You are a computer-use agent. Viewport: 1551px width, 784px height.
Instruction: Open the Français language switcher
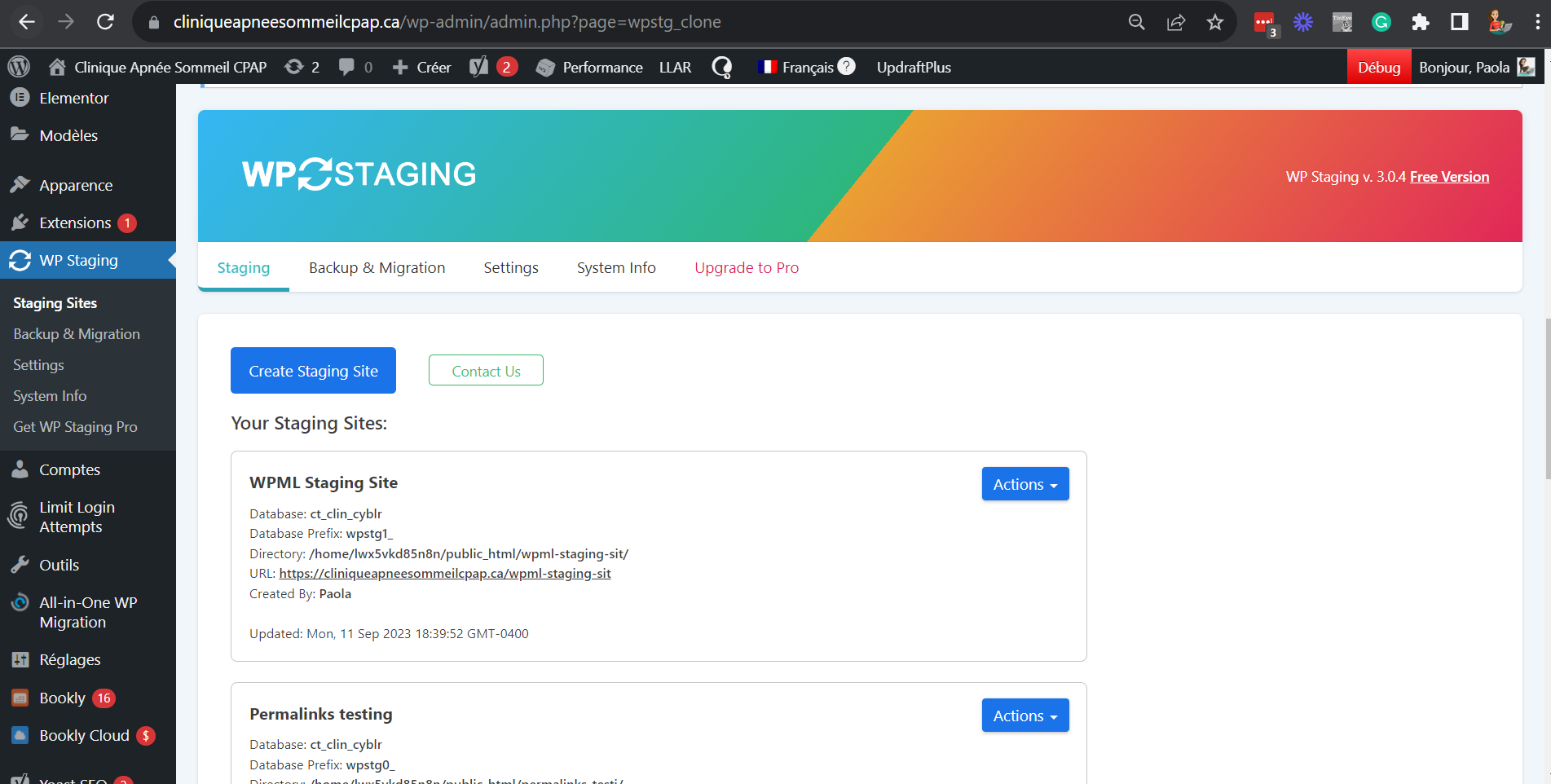click(795, 67)
